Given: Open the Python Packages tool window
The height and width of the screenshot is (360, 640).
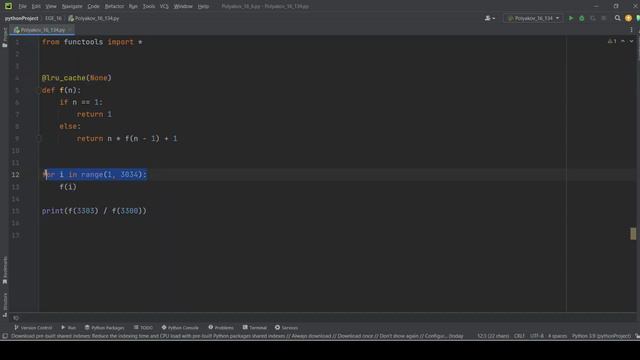Looking at the screenshot, I should pos(104,328).
